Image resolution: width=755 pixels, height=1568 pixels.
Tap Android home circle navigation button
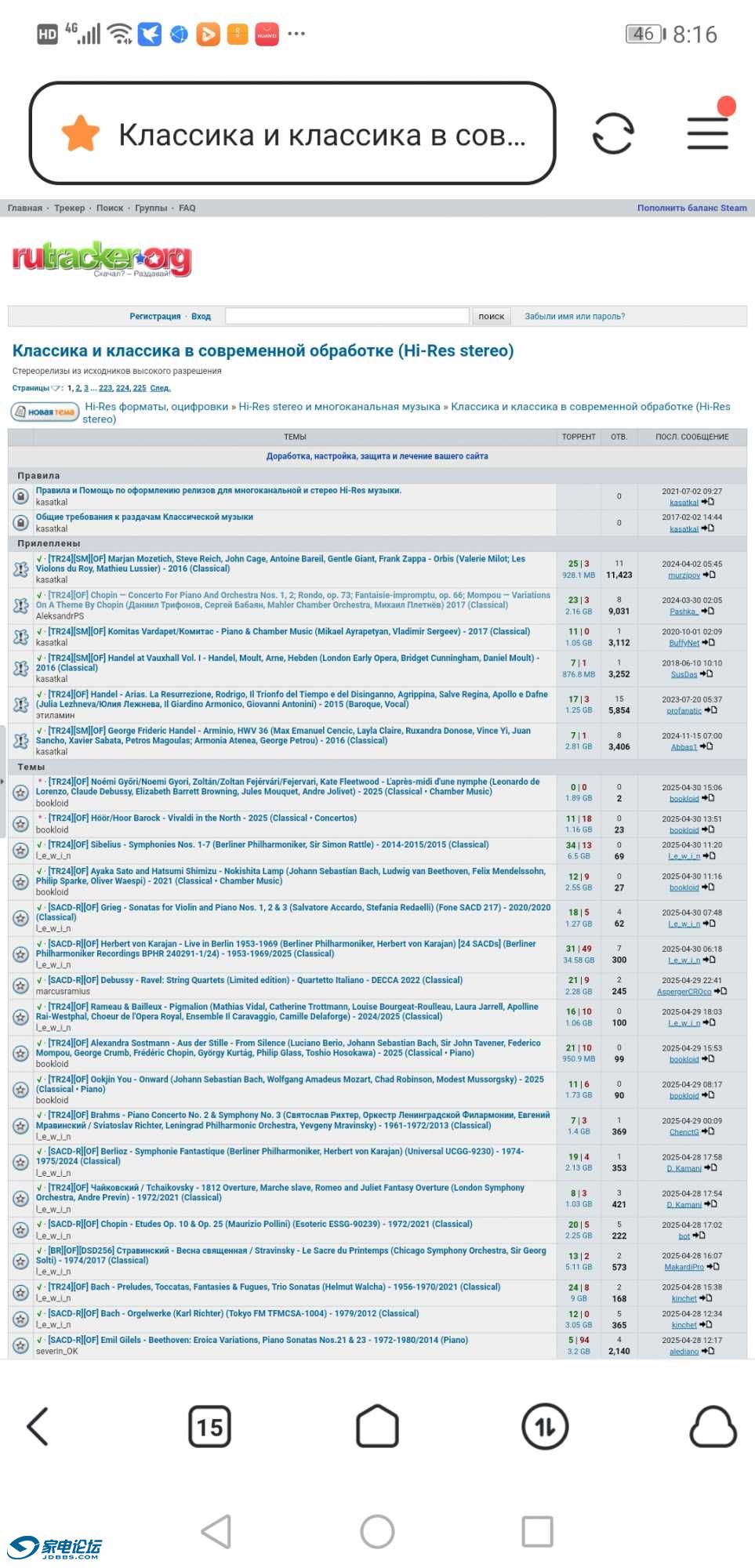click(377, 1531)
